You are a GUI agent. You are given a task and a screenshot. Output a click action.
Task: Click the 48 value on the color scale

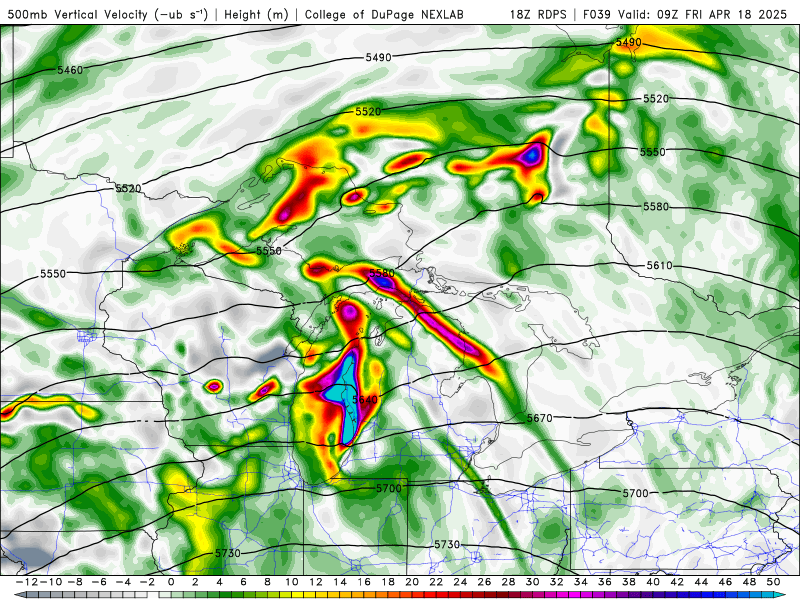tap(749, 582)
